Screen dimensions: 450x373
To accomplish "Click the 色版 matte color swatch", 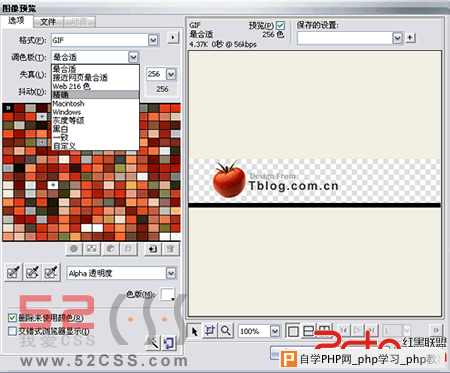I will tap(167, 294).
